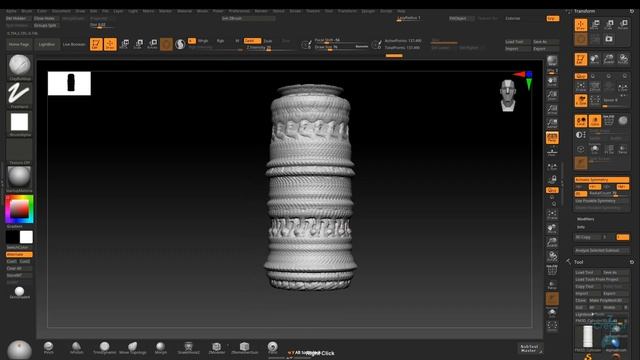The image size is (640, 360).
Task: Click Load Tools From Project
Action: click(x=602, y=279)
